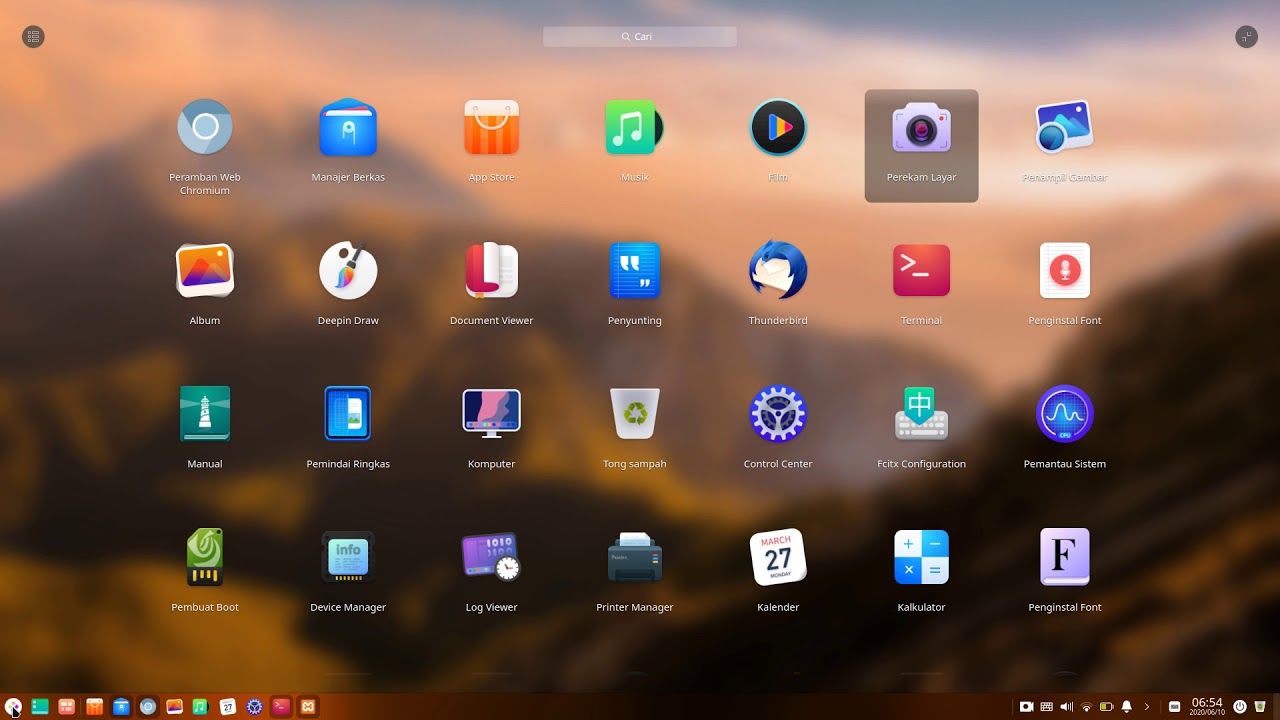Launch the Musik app
1280x720 pixels.
click(x=634, y=128)
